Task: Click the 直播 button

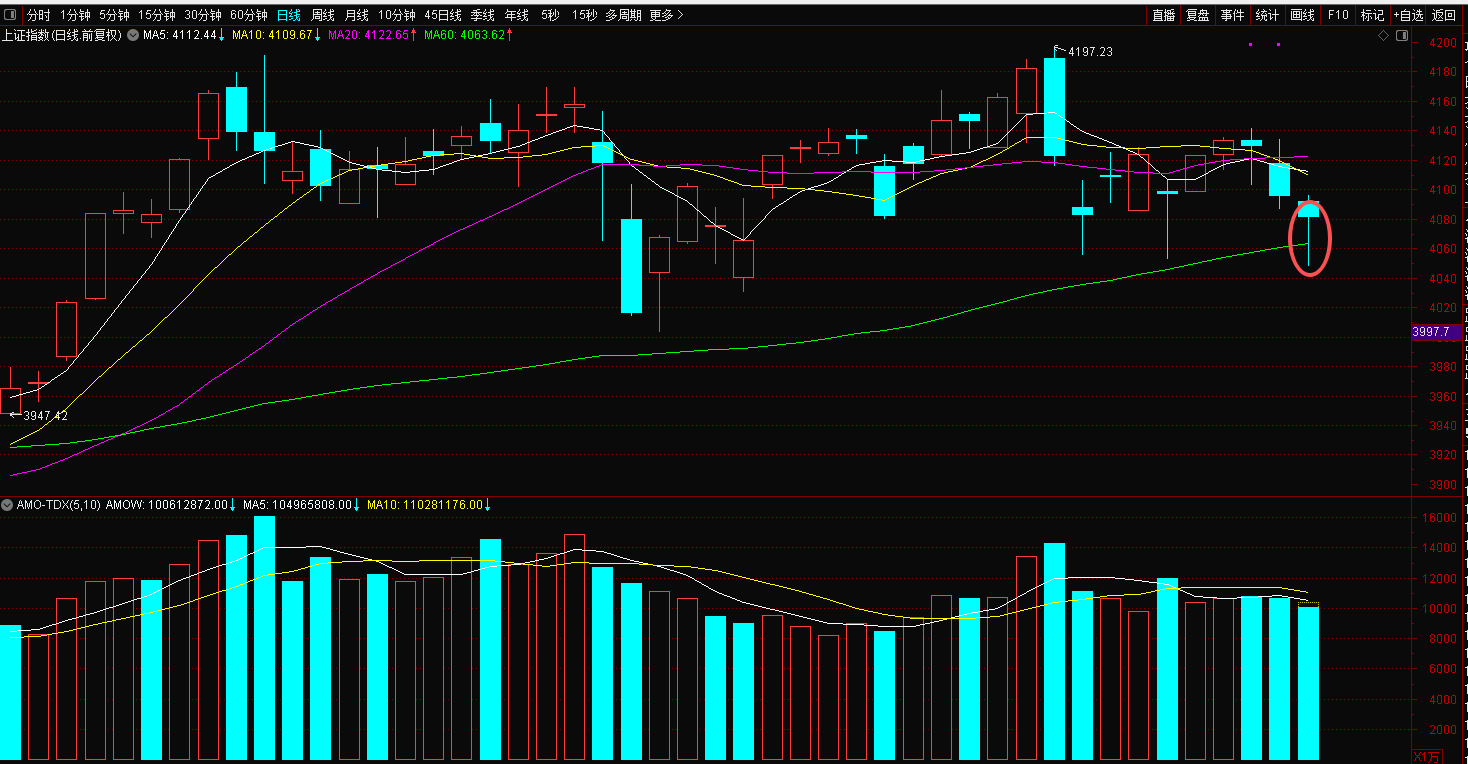Action: [x=1163, y=15]
